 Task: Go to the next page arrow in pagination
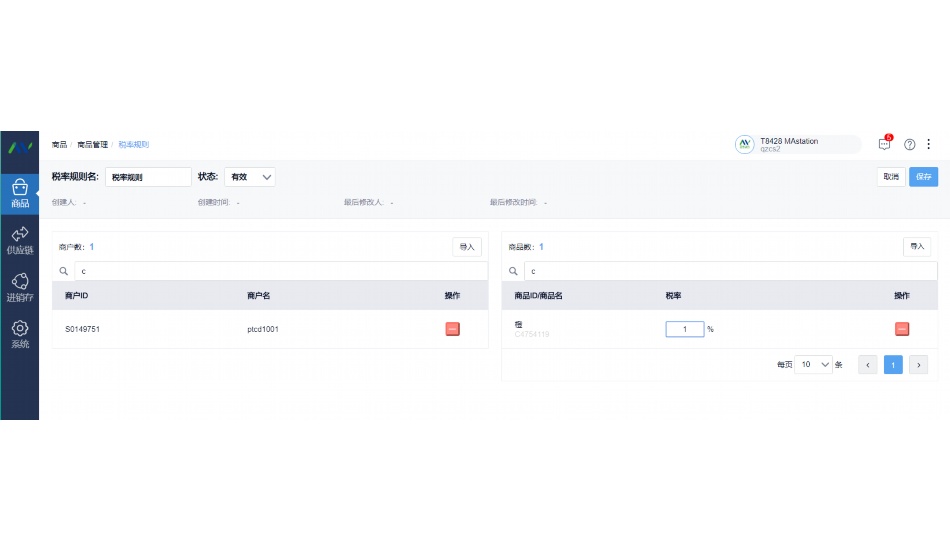click(x=918, y=365)
